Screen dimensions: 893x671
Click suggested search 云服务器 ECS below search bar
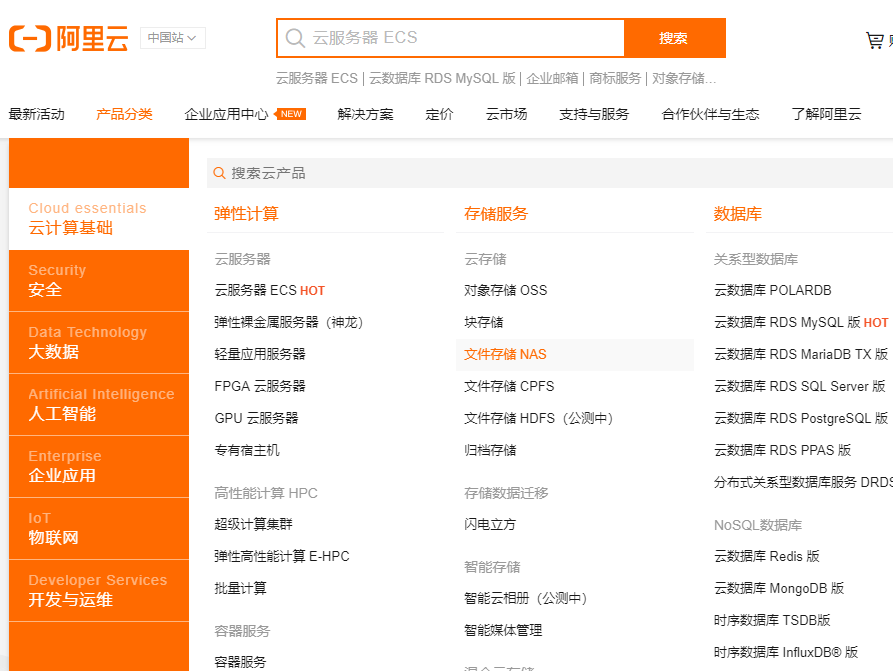317,79
